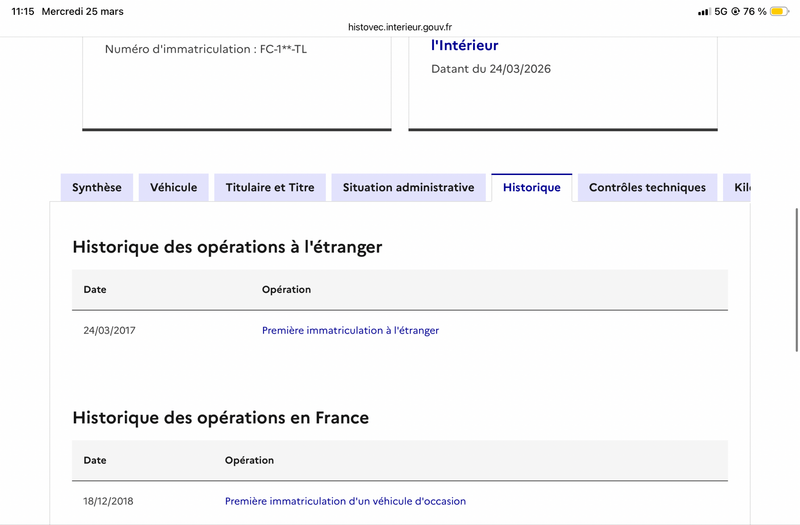Click the "l'Intérieur" blue heading link
The height and width of the screenshot is (525, 800).
pyautogui.click(x=464, y=45)
